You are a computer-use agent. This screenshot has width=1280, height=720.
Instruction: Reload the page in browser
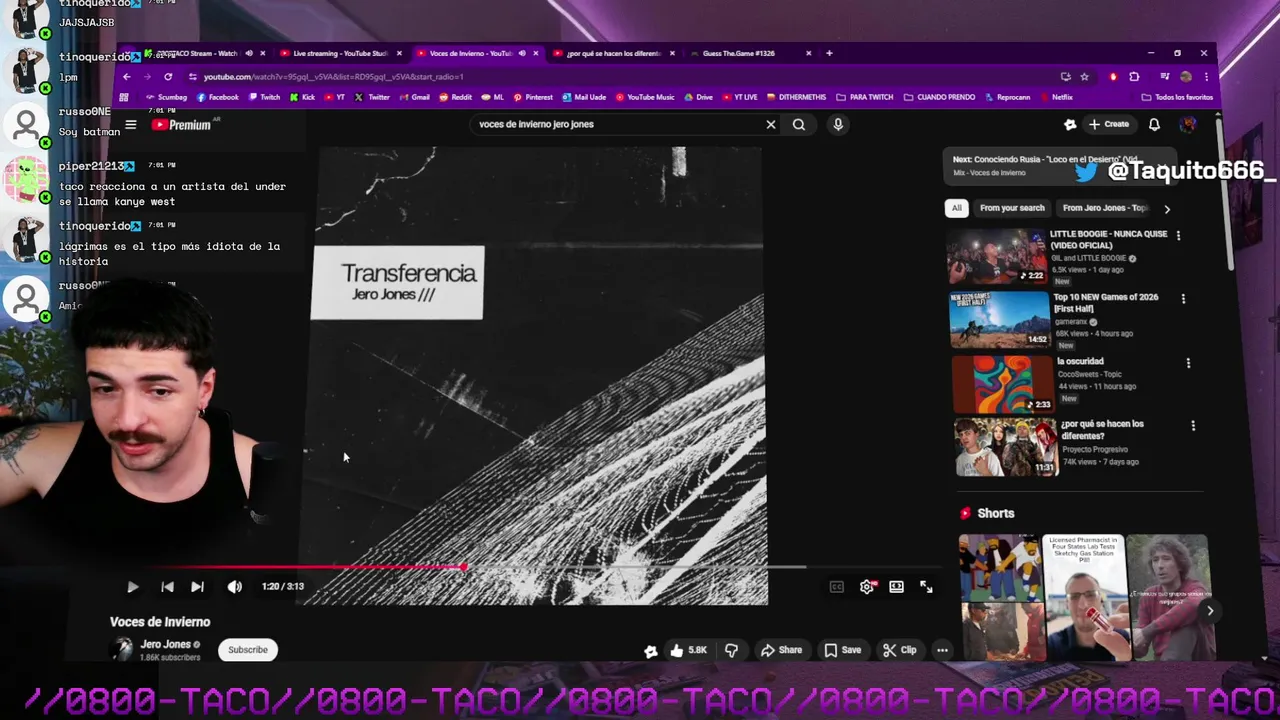(168, 76)
